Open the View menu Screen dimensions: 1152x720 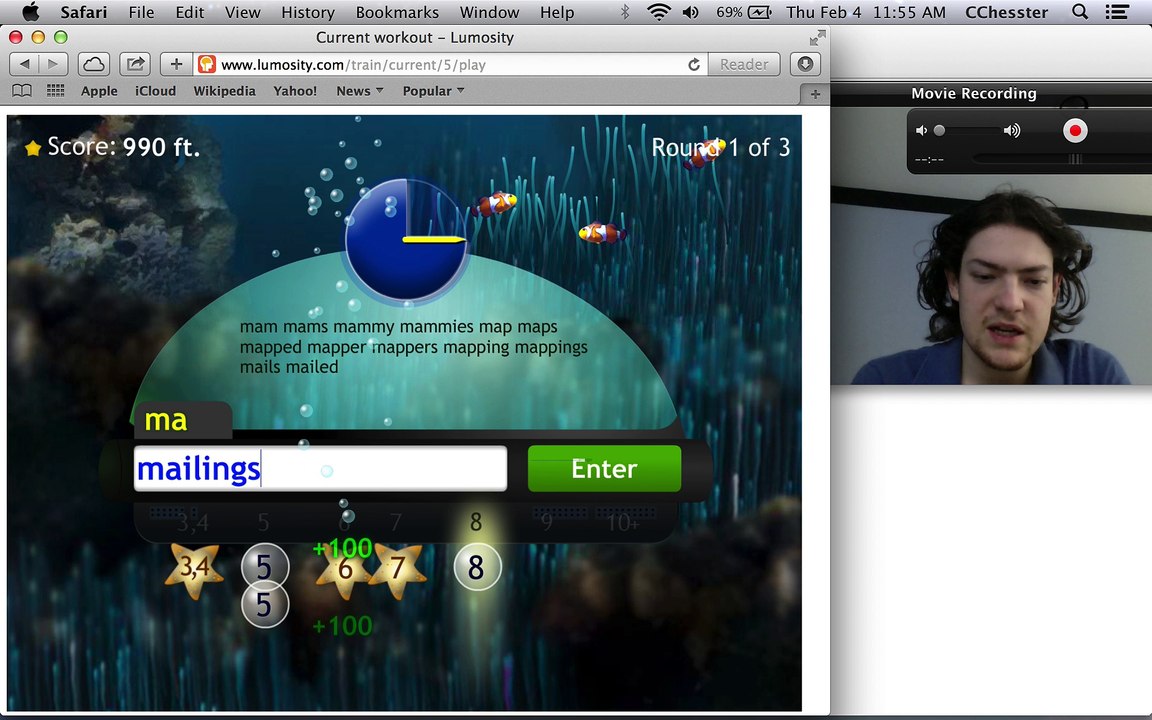point(242,12)
